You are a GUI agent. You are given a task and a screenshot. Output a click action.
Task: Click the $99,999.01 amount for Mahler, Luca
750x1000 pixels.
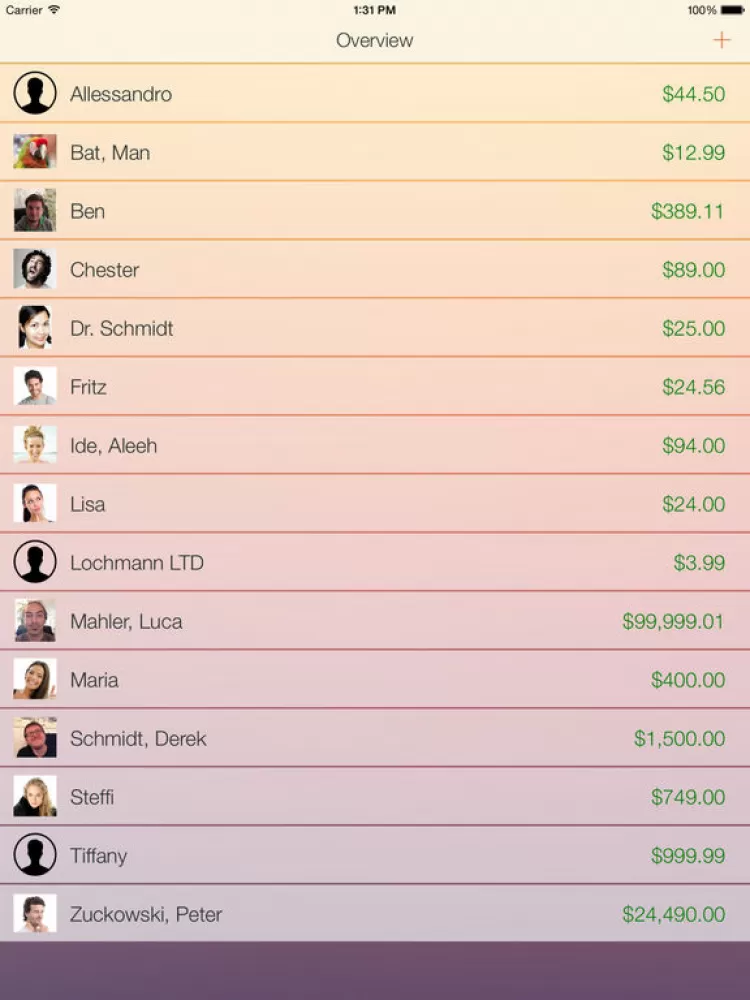click(x=673, y=621)
